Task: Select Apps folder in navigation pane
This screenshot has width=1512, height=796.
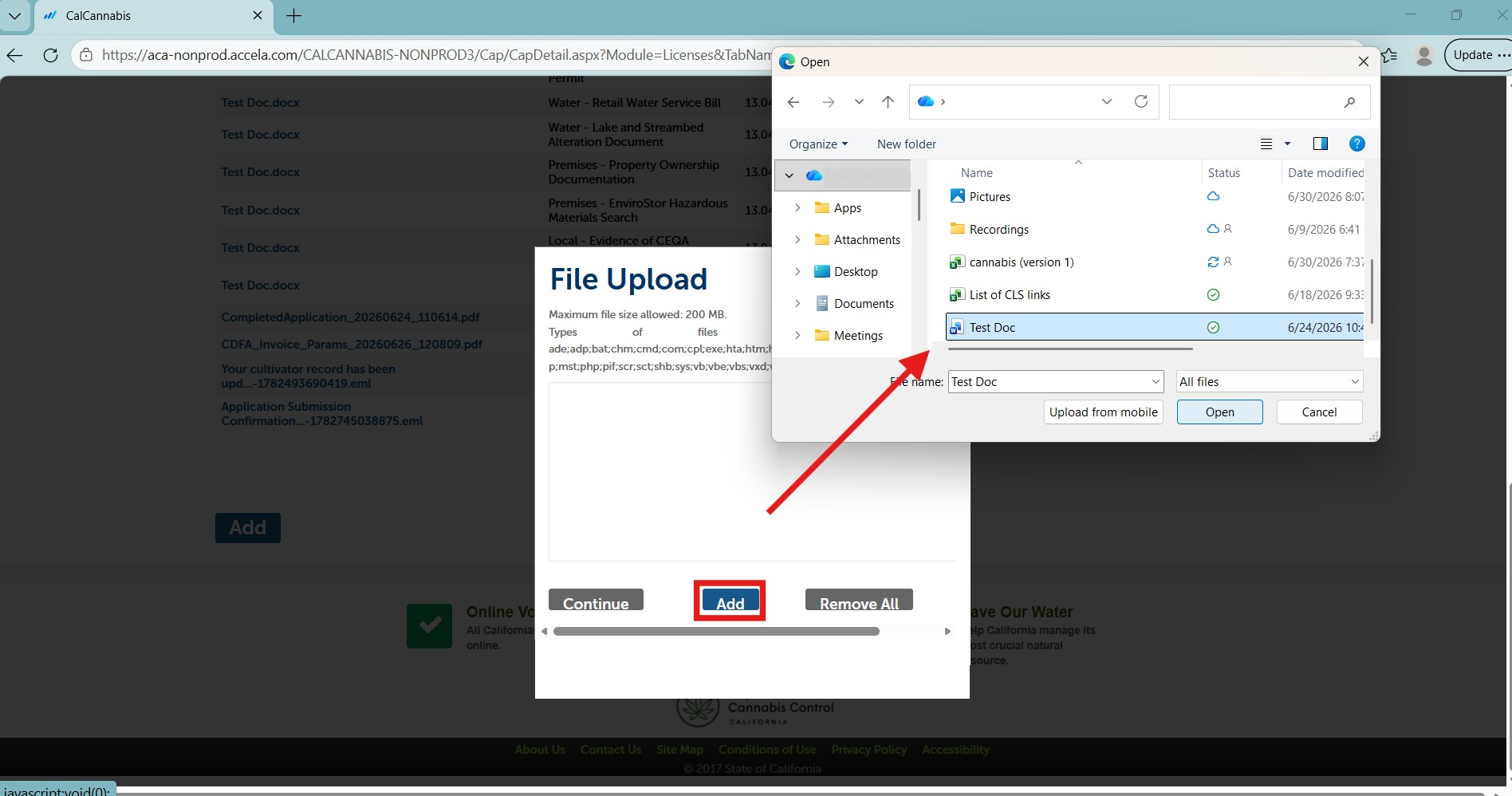Action: tap(847, 207)
